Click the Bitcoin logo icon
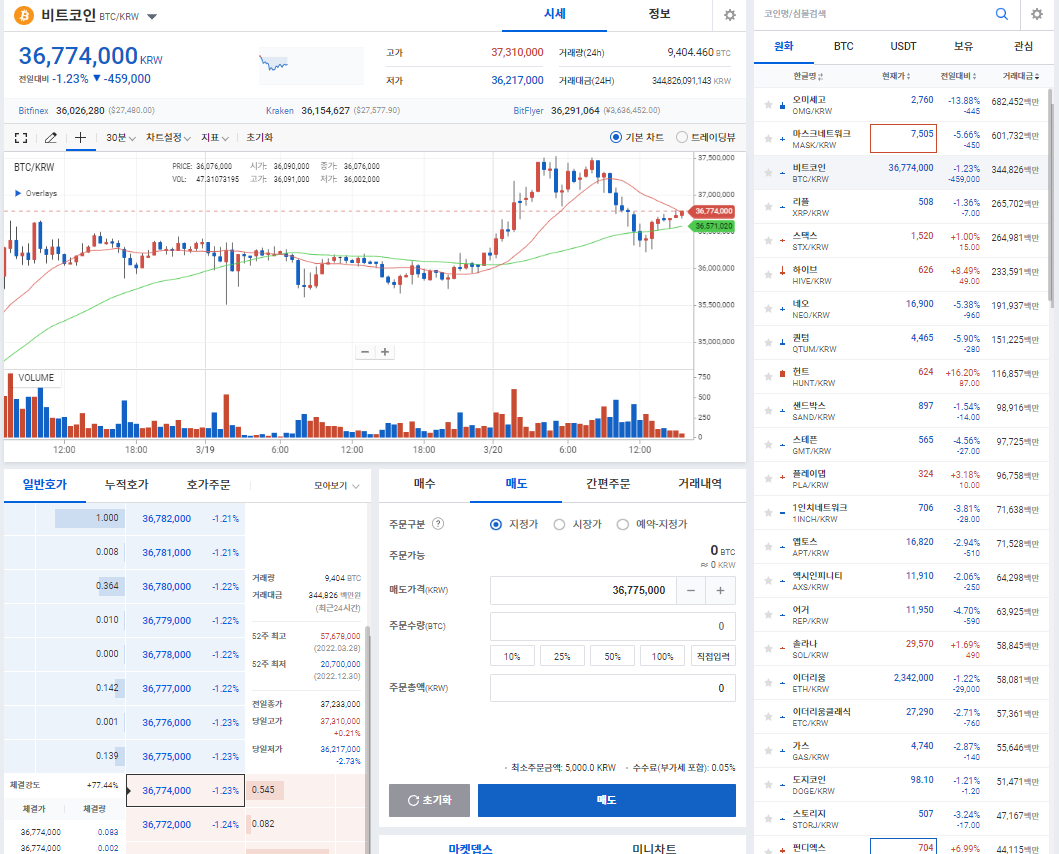The height and width of the screenshot is (854, 1059). [24, 15]
